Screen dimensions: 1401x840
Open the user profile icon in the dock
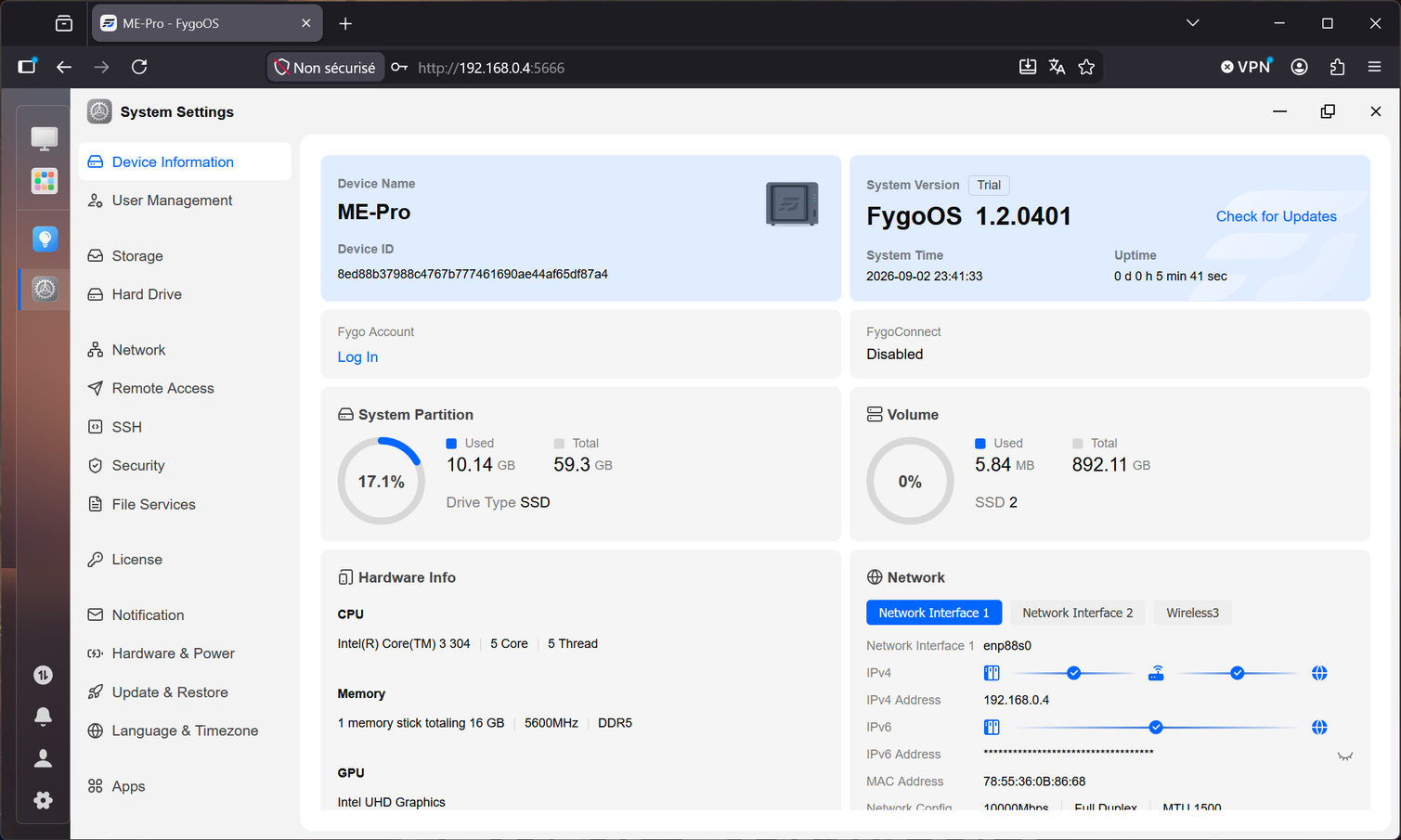click(43, 758)
